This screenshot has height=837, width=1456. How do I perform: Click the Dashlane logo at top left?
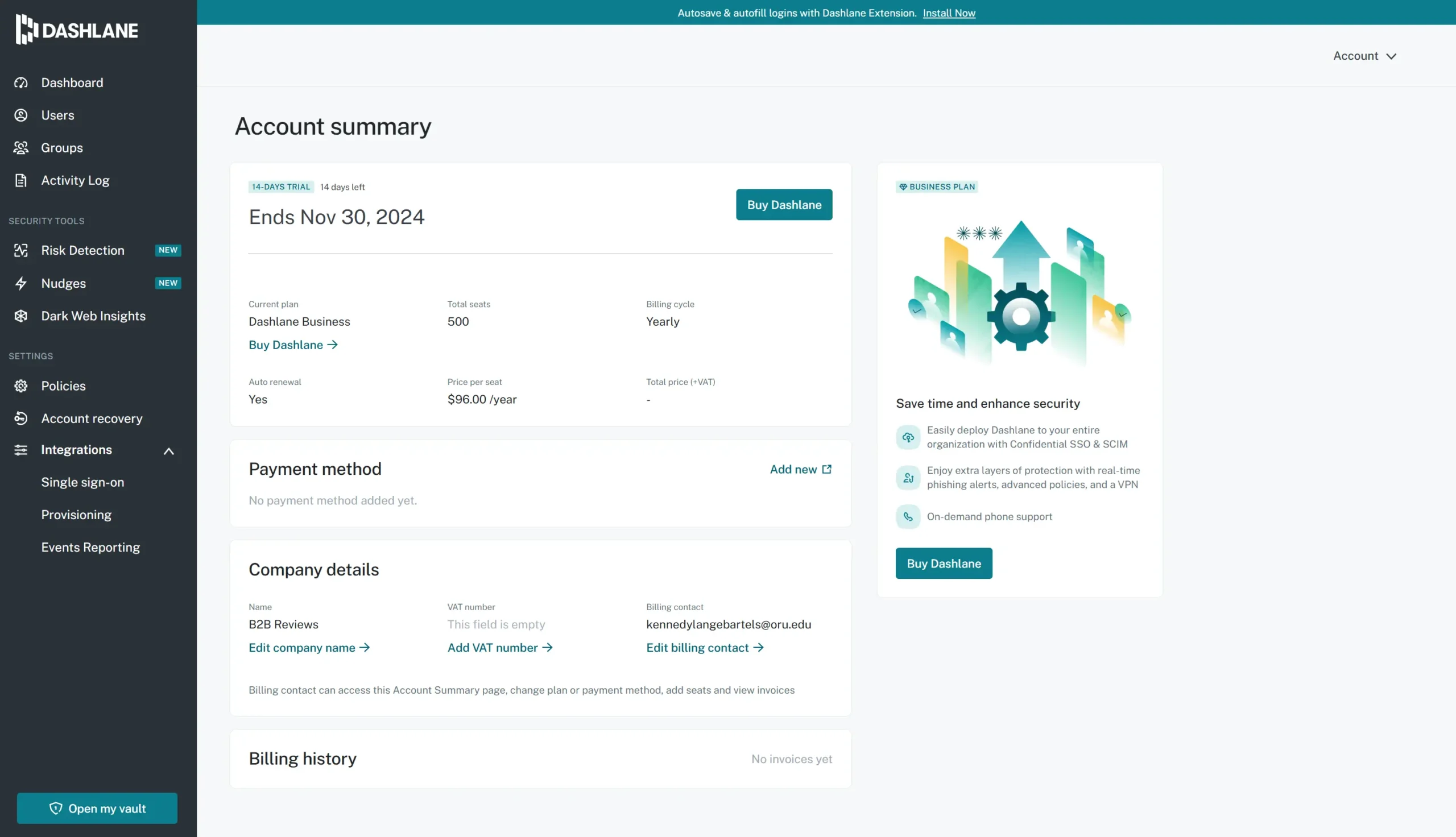click(x=75, y=29)
